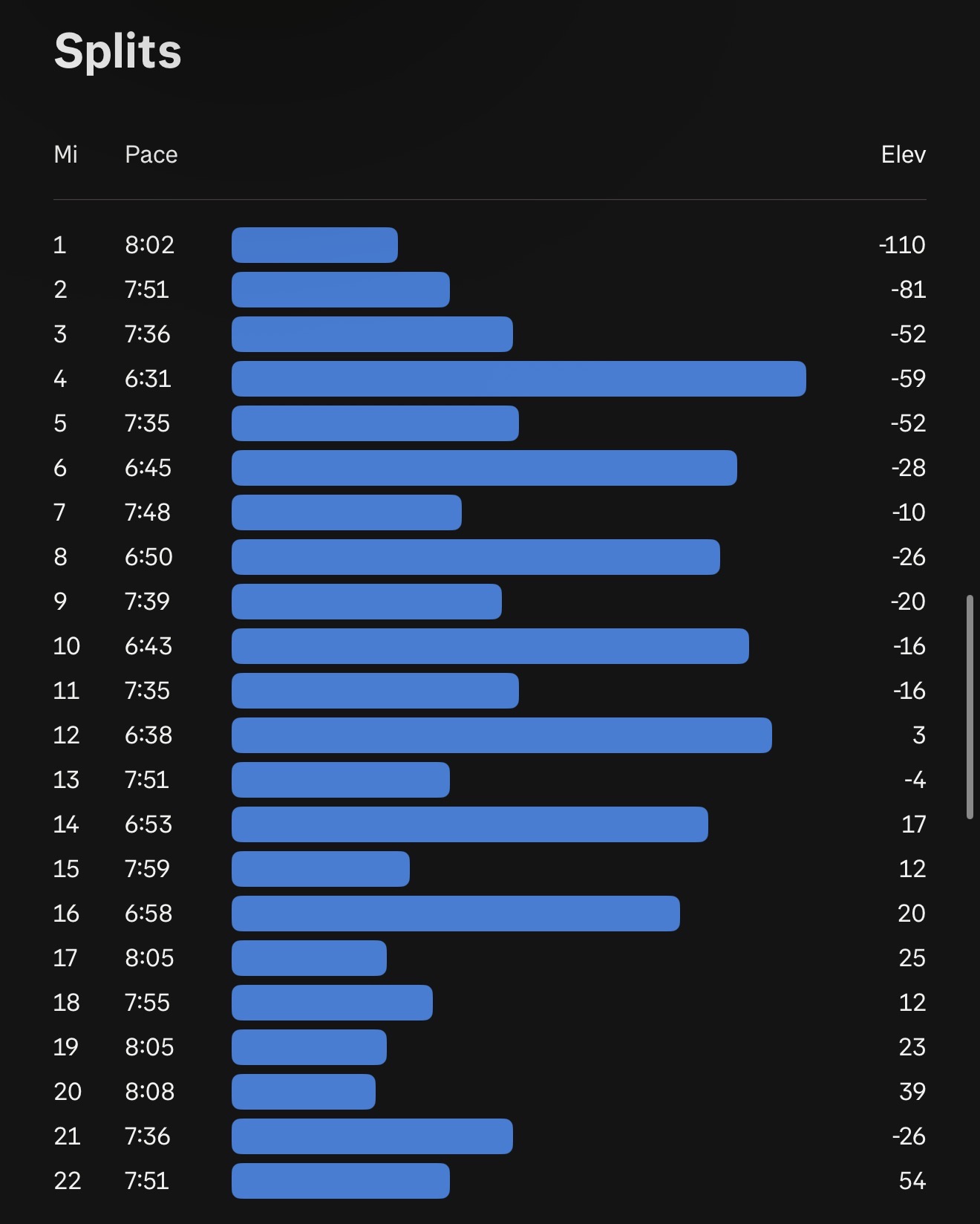Image resolution: width=980 pixels, height=1224 pixels.
Task: Click the 8:02 pace value
Action: 149,245
